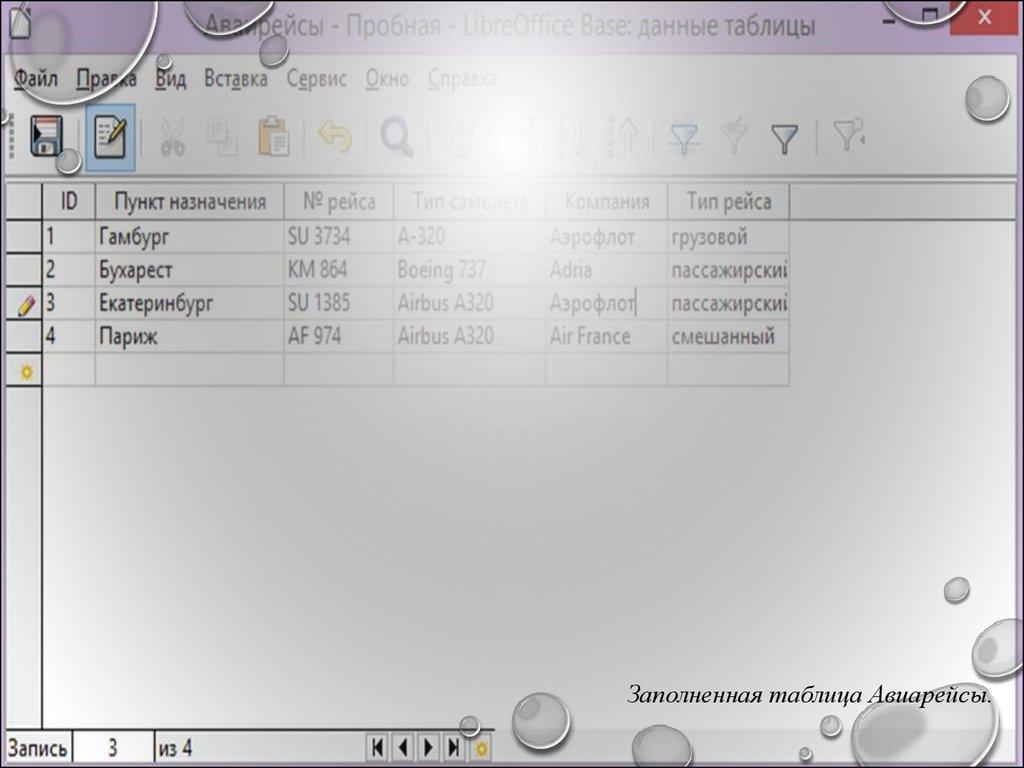Open the Вид menu

(x=171, y=78)
